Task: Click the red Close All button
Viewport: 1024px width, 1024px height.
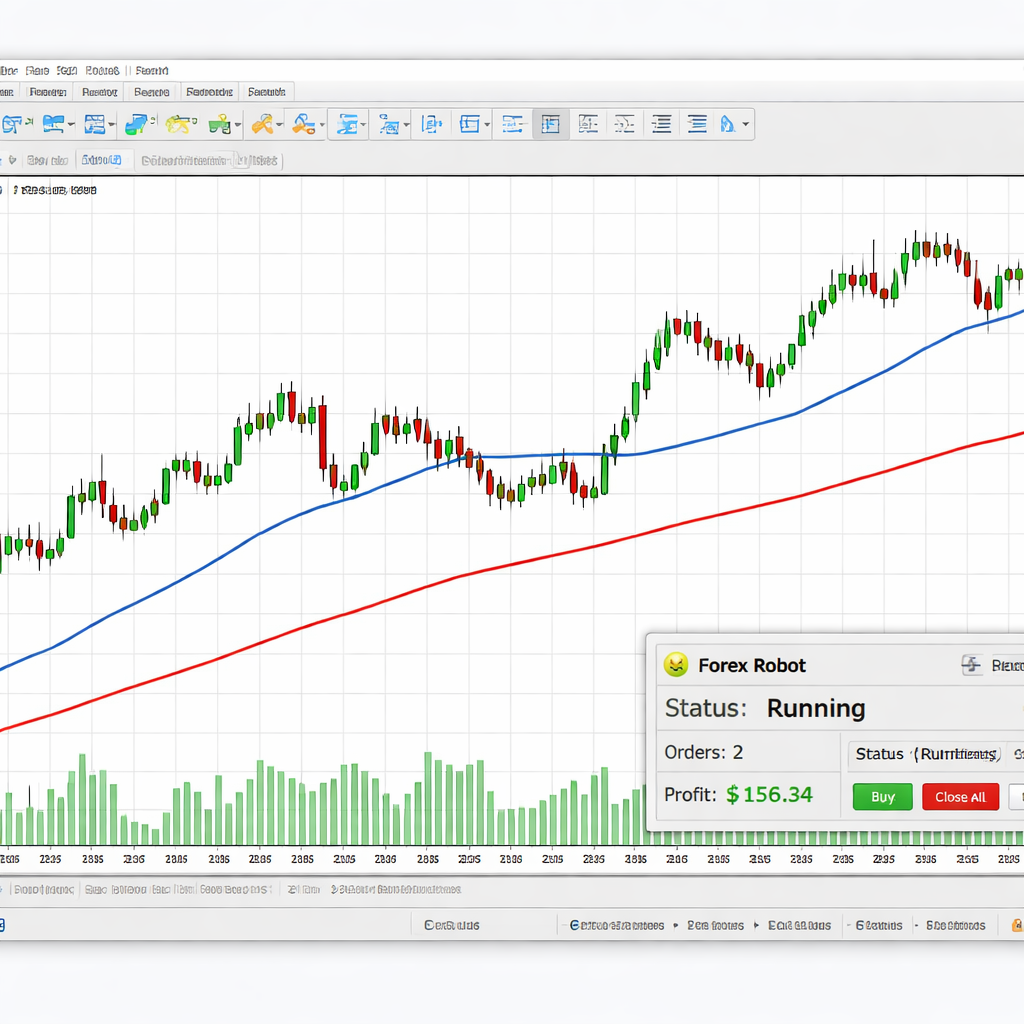Action: coord(960,797)
